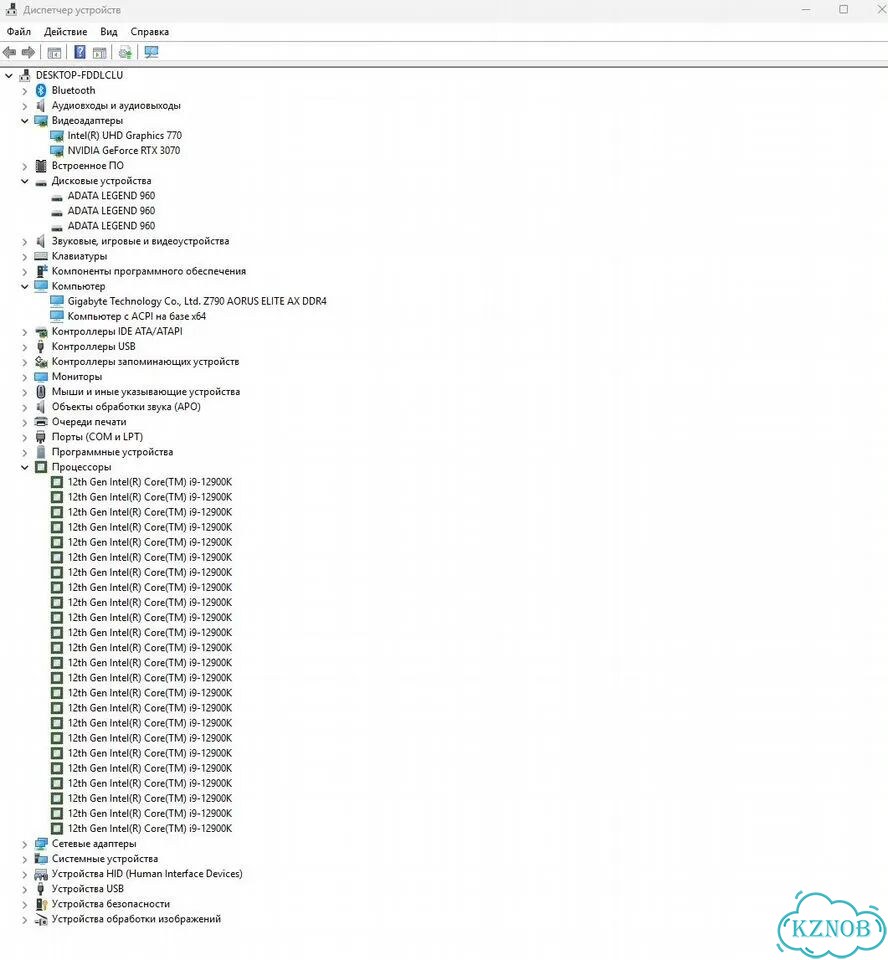The height and width of the screenshot is (960, 888).
Task: Select the first i9-12900K processor entry
Action: pos(150,482)
